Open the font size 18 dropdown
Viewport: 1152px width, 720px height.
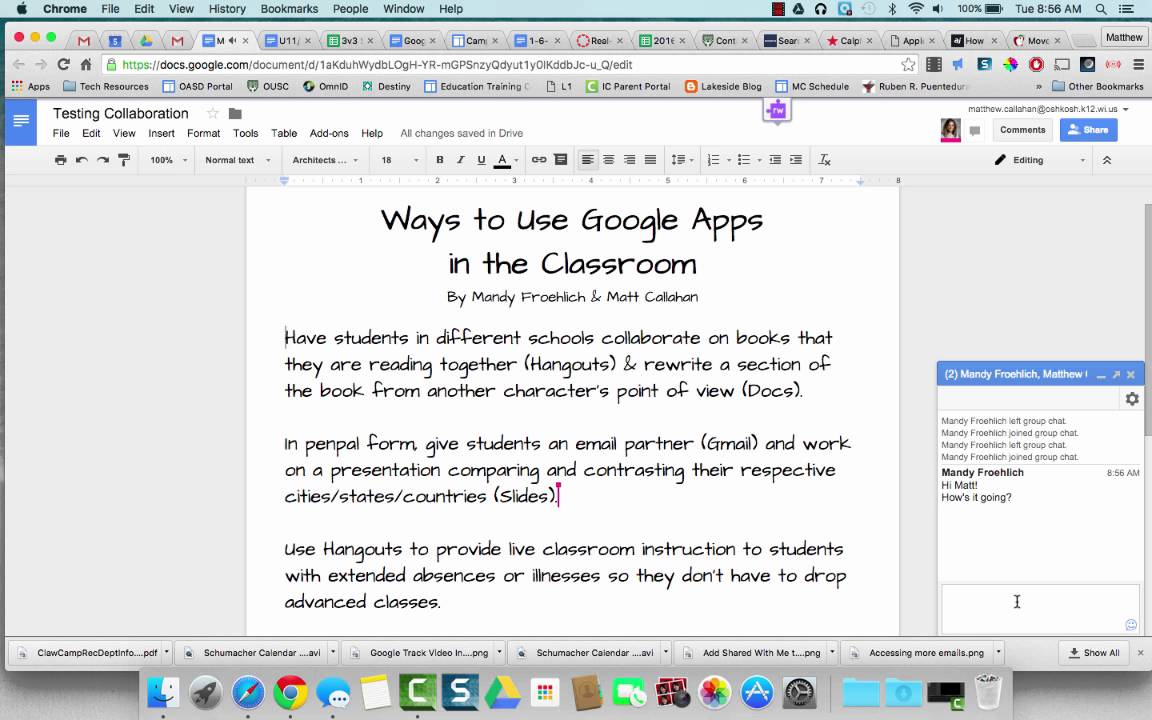pos(399,160)
